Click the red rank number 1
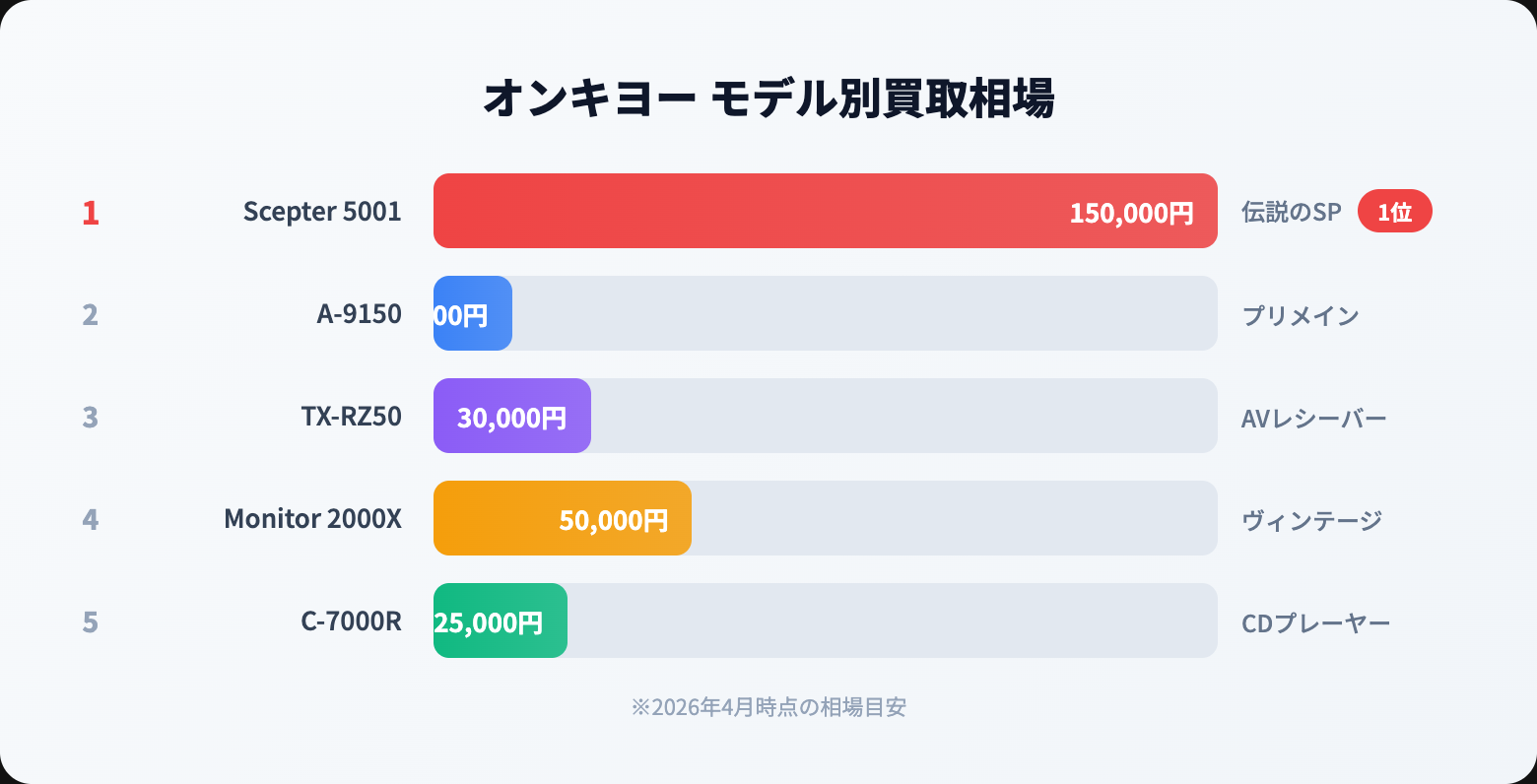This screenshot has width=1537, height=784. 91,213
